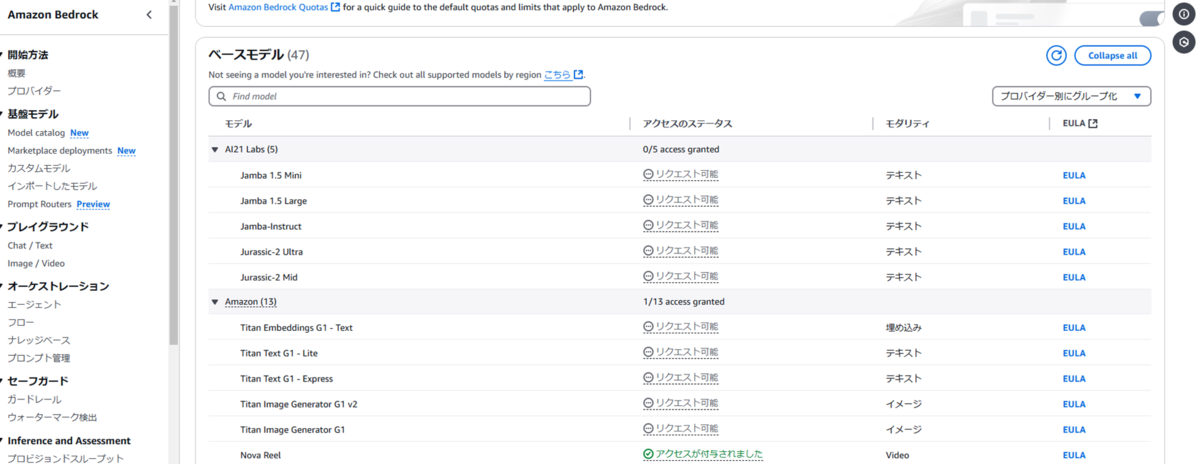This screenshot has width=1200, height=464.
Task: Open the こちら supported models link
Action: point(558,75)
